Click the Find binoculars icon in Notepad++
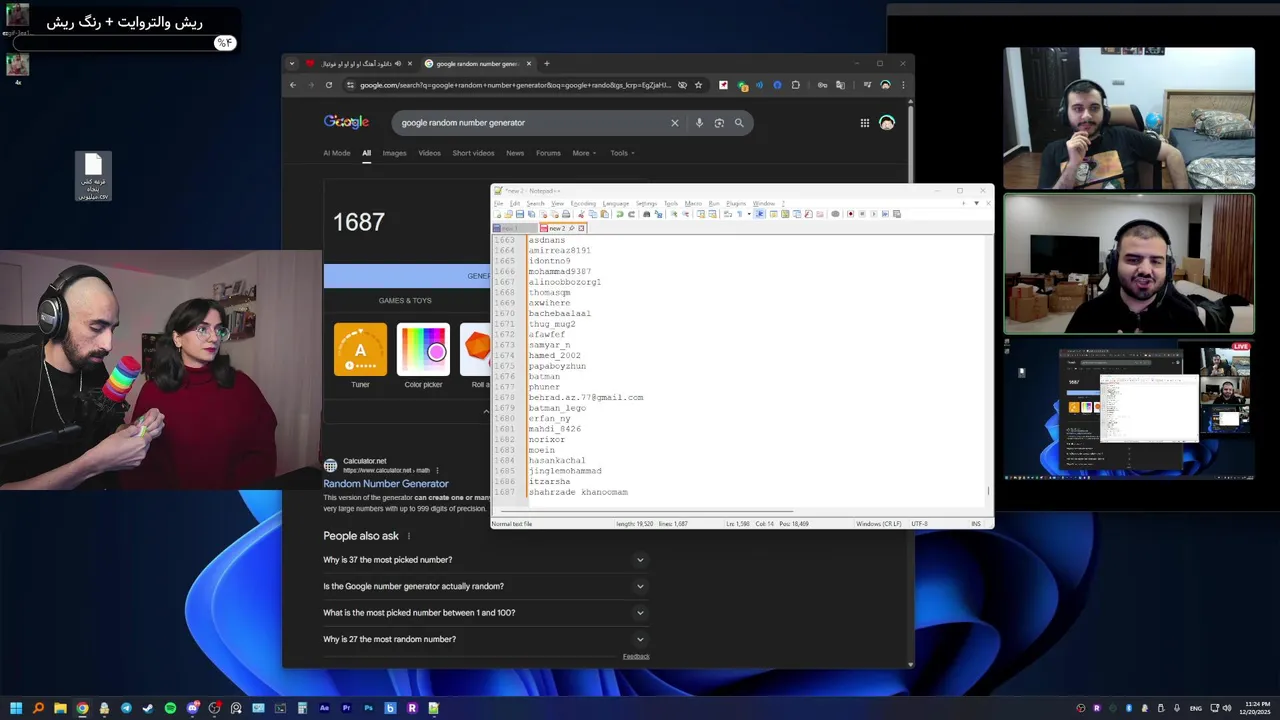1280x720 pixels. (647, 214)
